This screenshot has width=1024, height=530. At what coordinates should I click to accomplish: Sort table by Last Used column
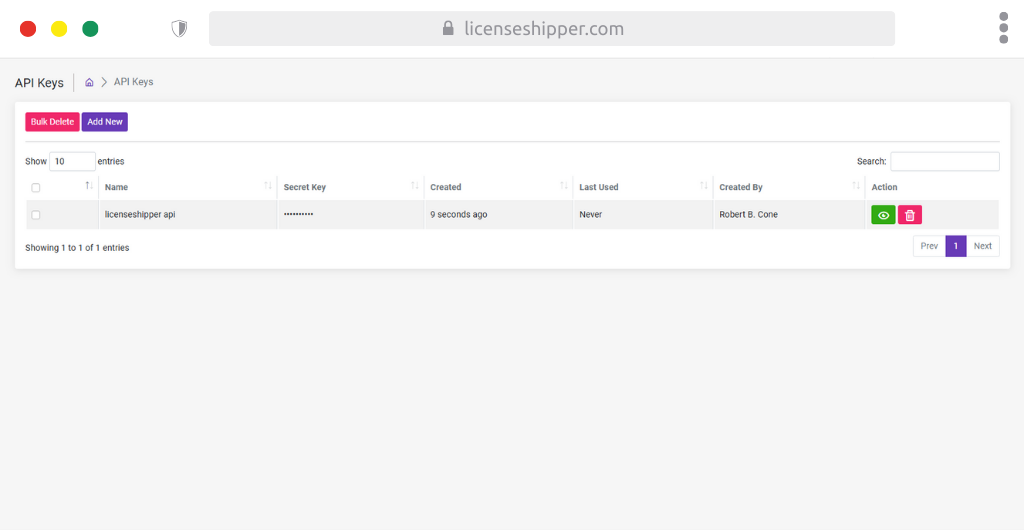704,187
